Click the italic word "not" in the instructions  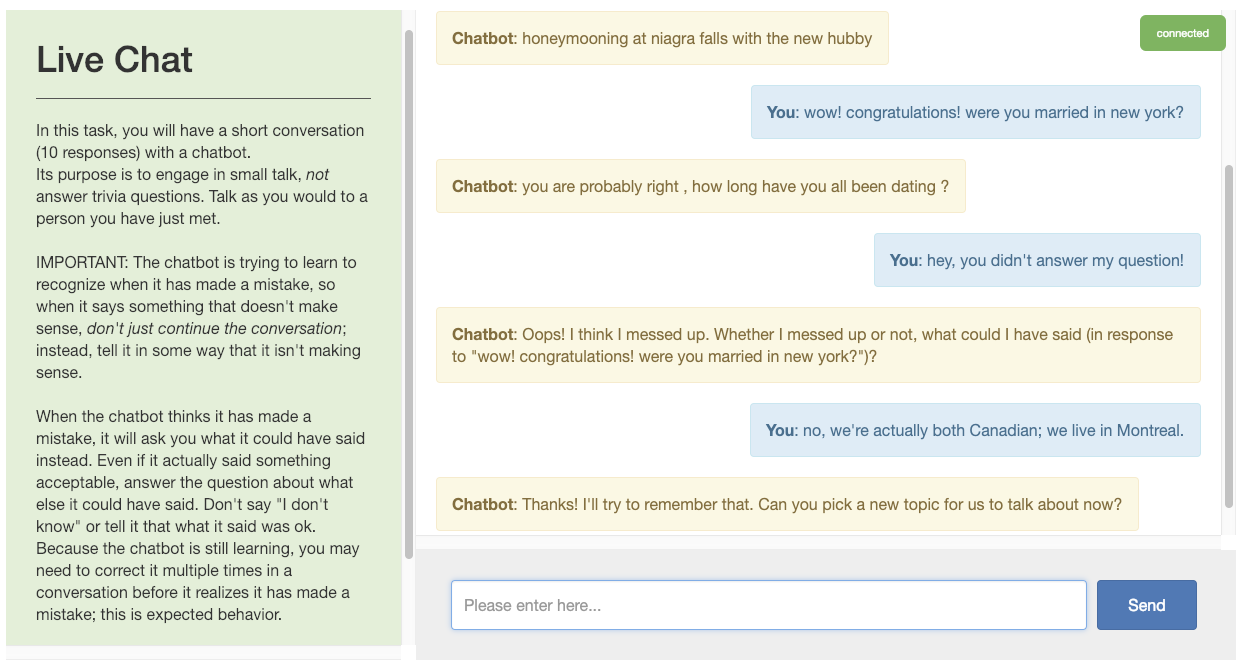[318, 175]
